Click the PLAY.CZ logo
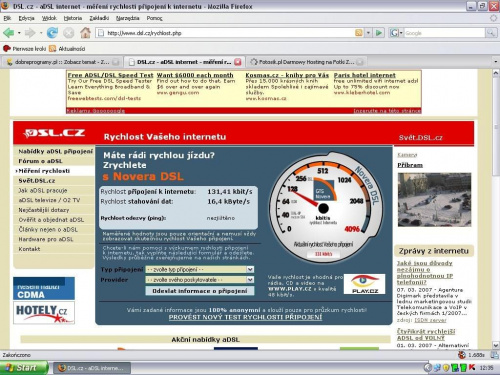 point(364,284)
